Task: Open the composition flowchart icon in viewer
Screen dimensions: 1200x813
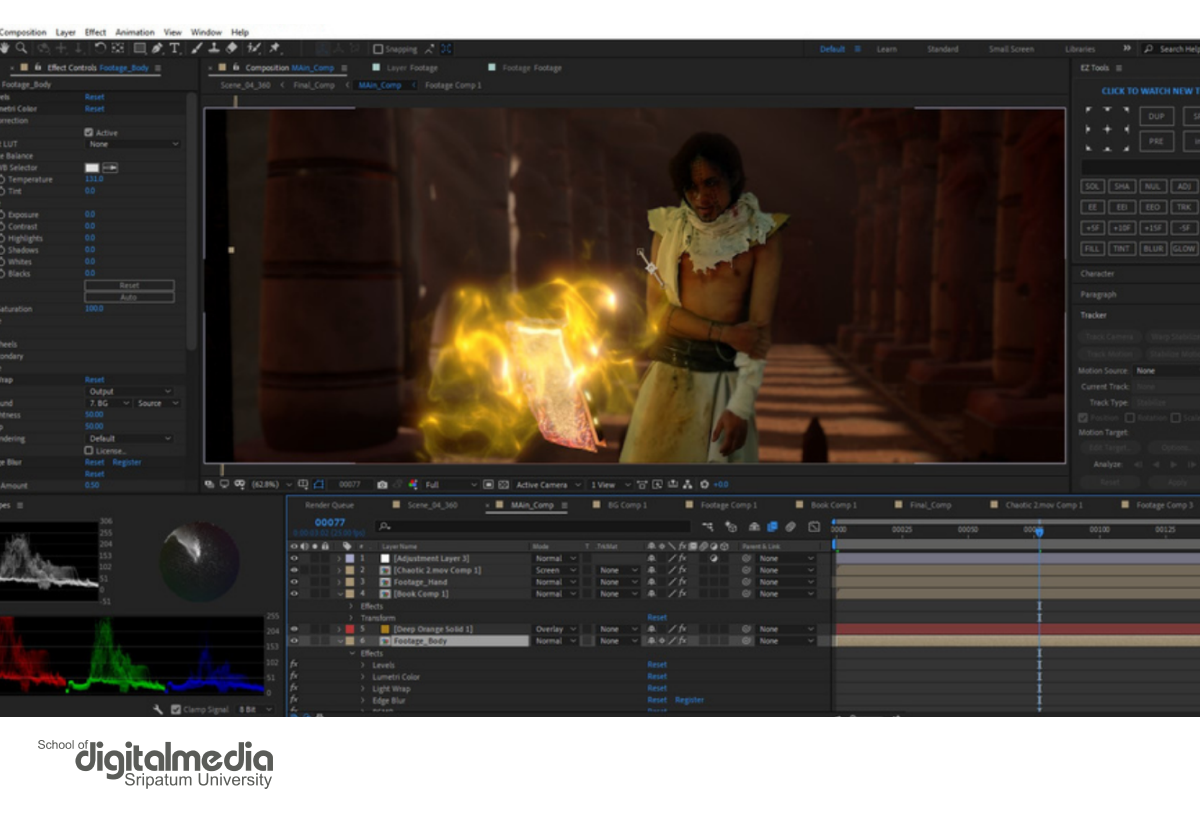Action: [x=688, y=484]
